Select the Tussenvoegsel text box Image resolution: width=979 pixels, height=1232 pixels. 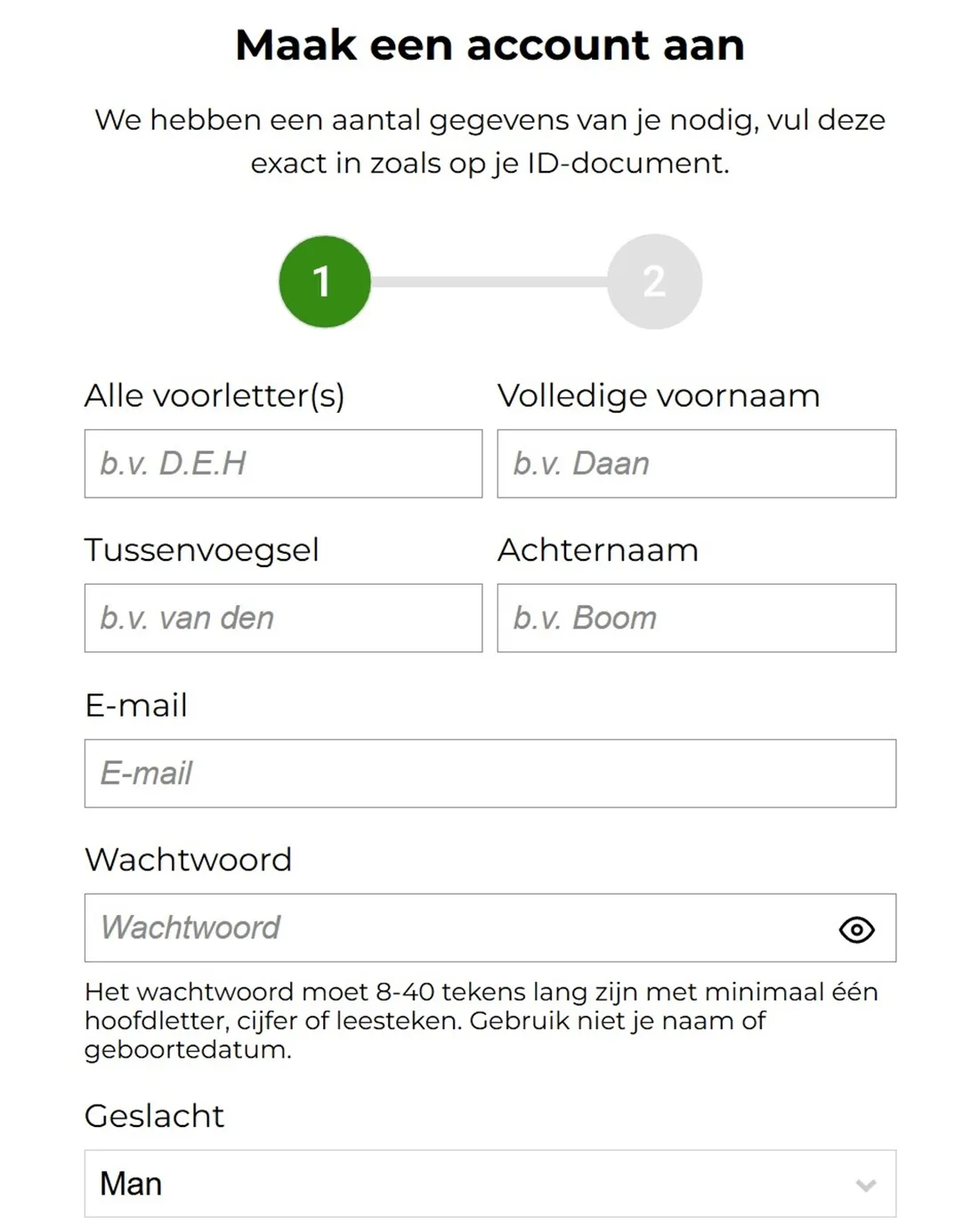tap(283, 618)
